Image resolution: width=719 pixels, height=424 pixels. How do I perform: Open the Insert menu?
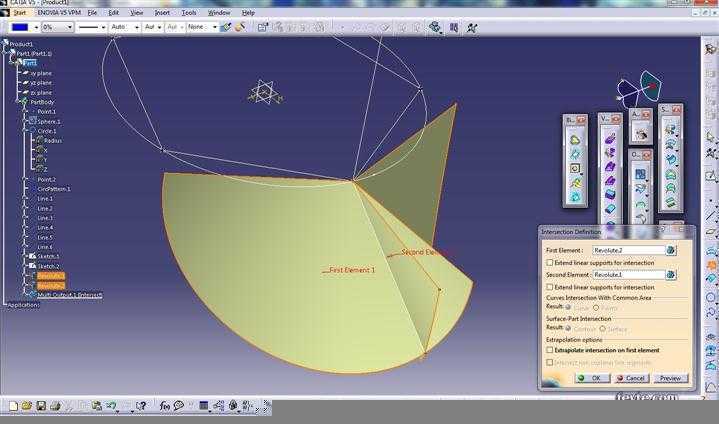click(x=162, y=13)
